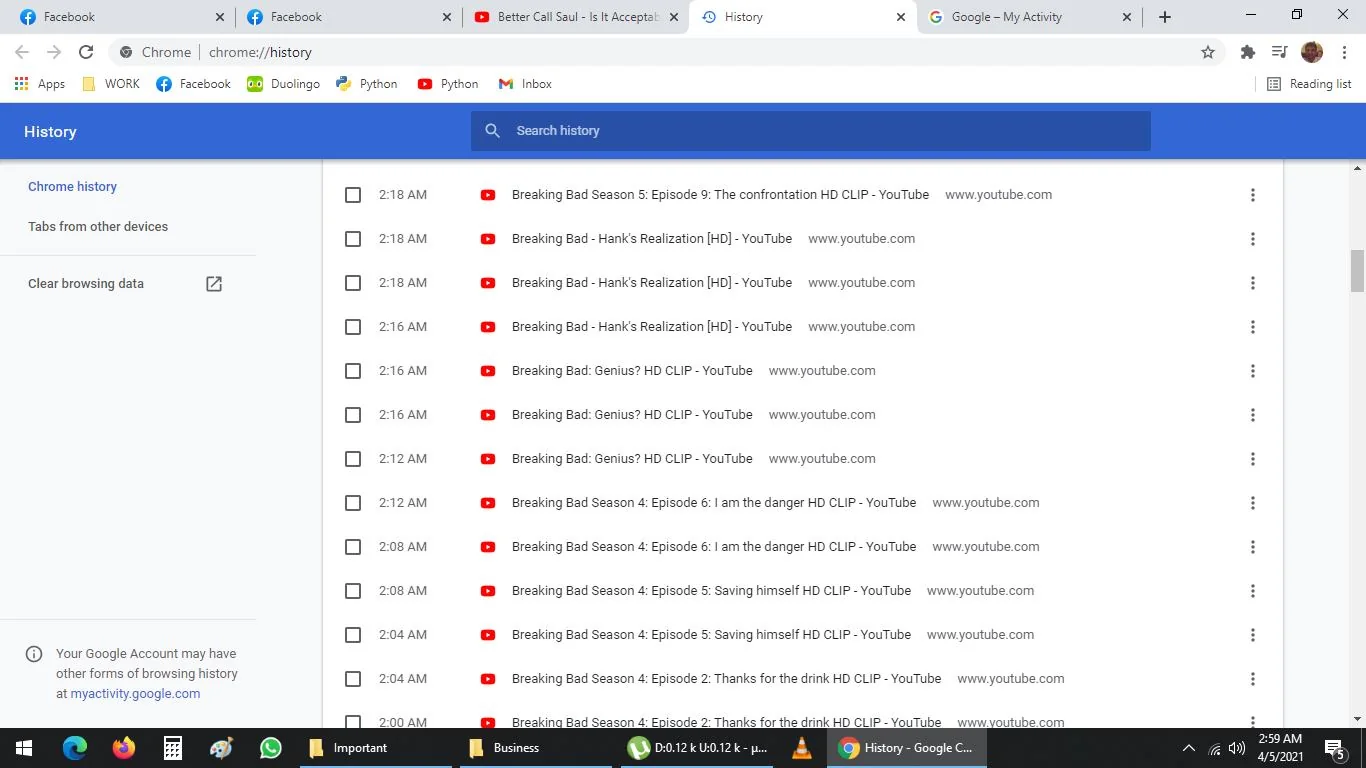Viewport: 1366px width, 768px height.
Task: Open the Windows notification center
Action: tap(1334, 748)
